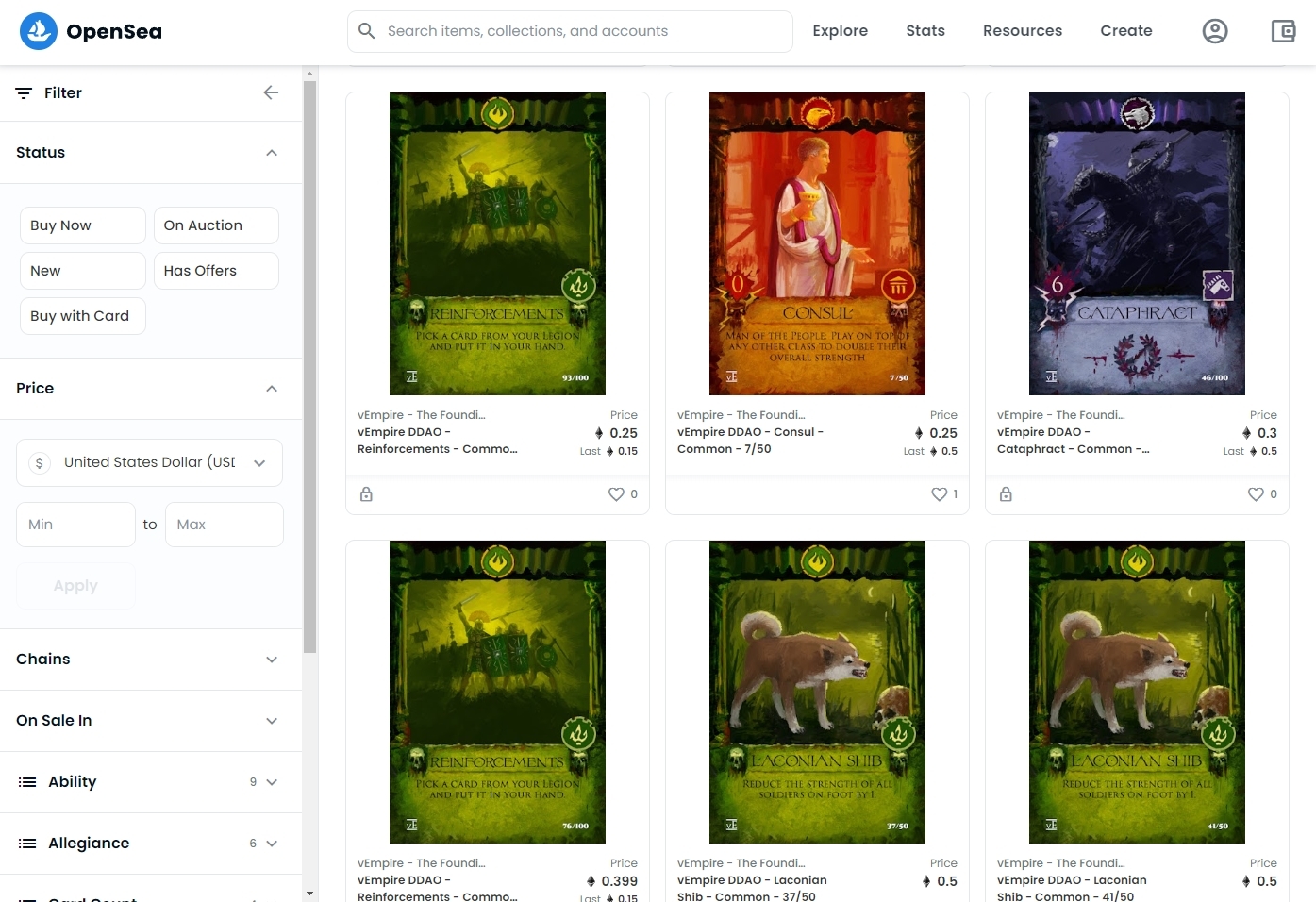Click the sidebar scrollbar thumb
Image resolution: width=1316 pixels, height=902 pixels.
[x=309, y=367]
